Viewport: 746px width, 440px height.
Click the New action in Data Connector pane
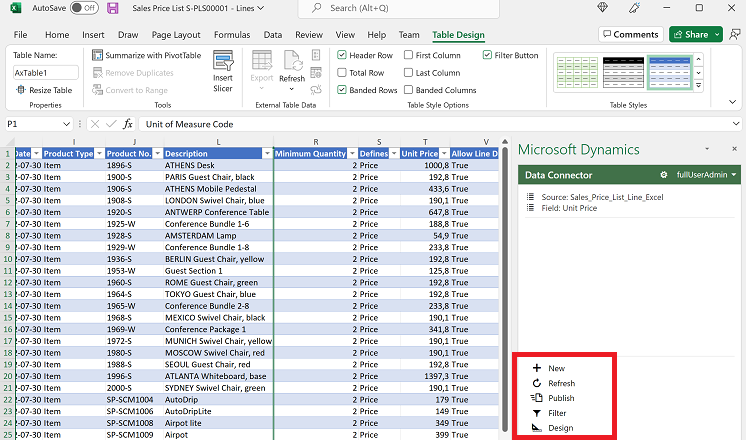[556, 368]
